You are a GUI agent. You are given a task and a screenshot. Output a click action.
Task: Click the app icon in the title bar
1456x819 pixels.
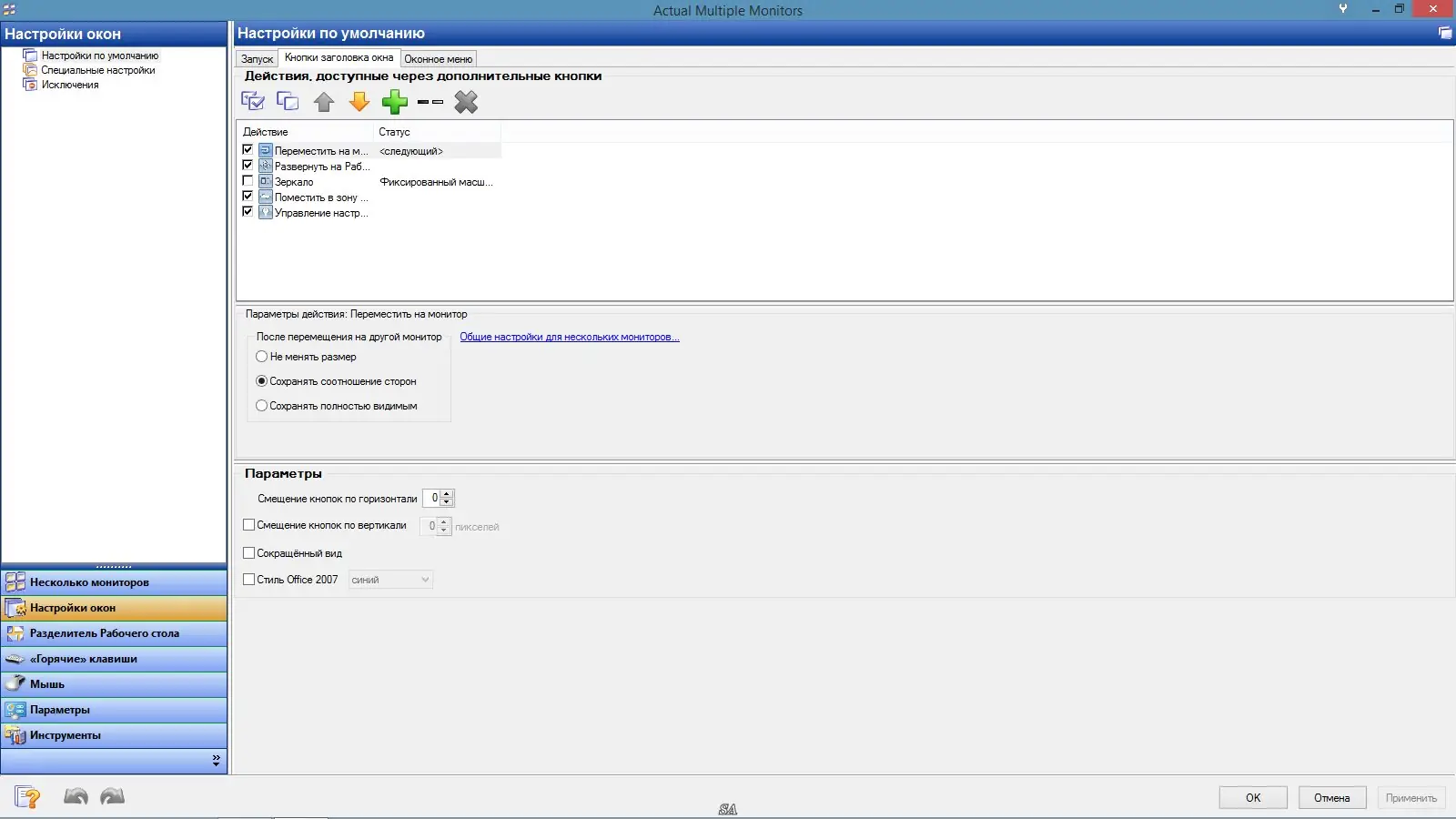click(9, 9)
